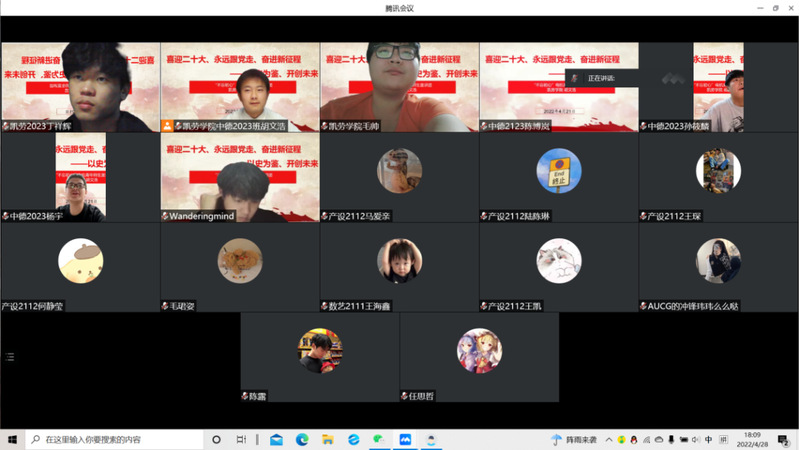This screenshot has width=799, height=450.
Task: Open Microsoft Edge from the taskbar
Action: 302,439
